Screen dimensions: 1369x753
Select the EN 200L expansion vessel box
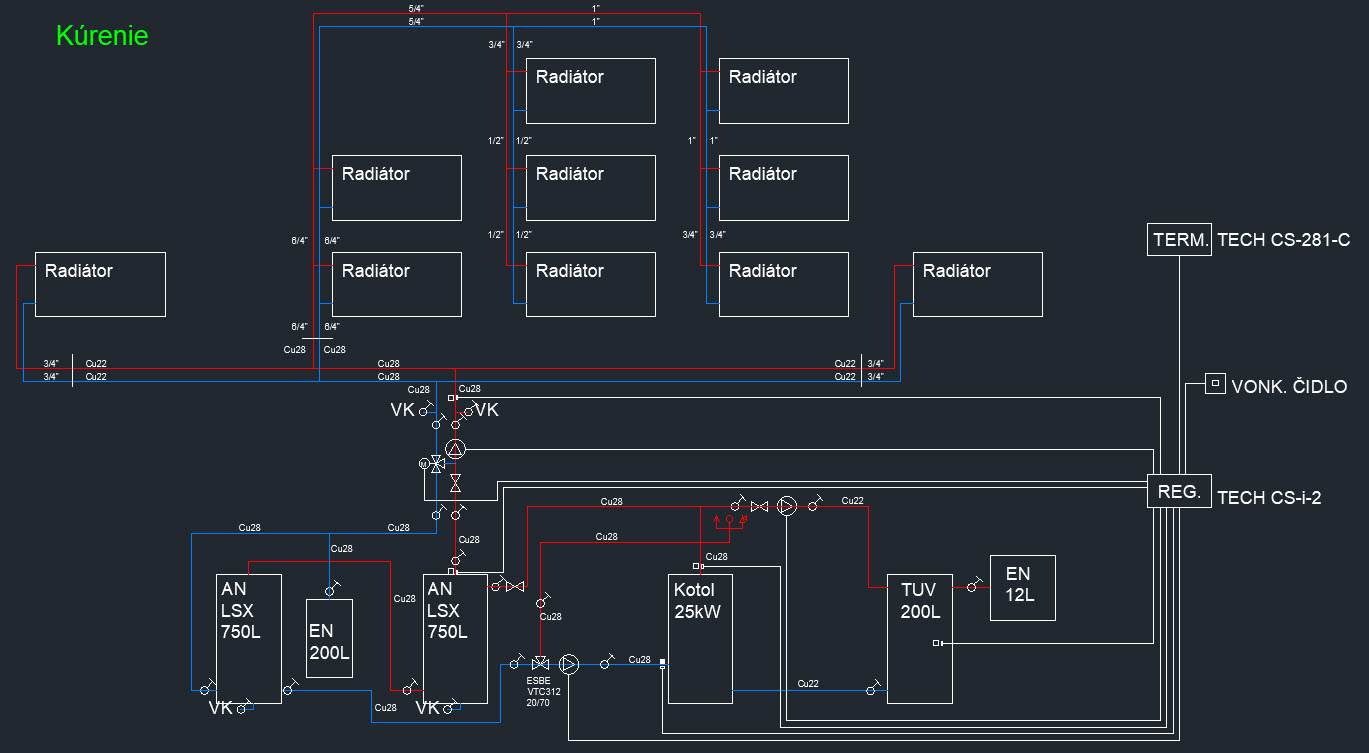329,638
